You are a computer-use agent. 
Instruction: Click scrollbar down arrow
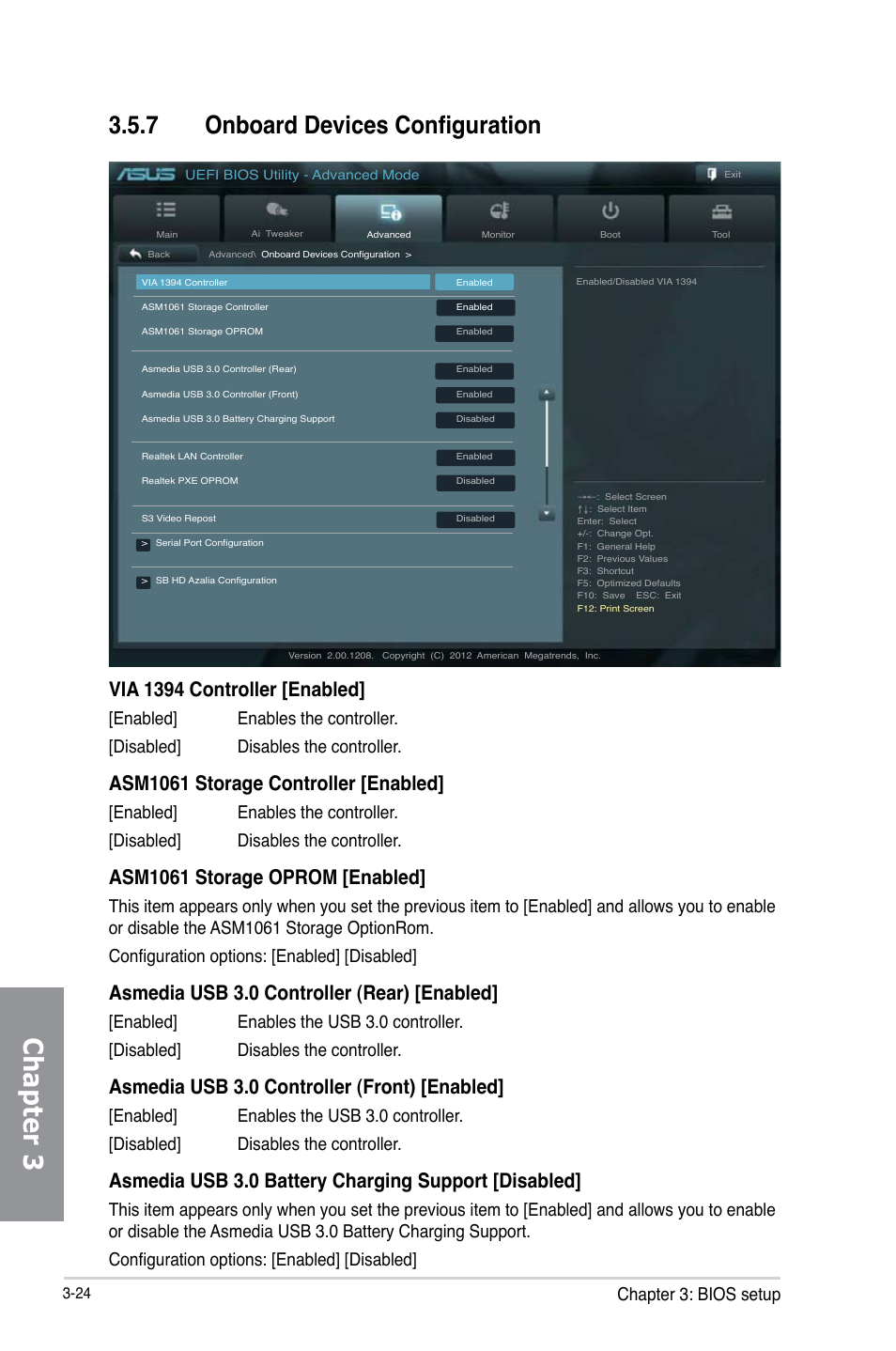click(547, 514)
